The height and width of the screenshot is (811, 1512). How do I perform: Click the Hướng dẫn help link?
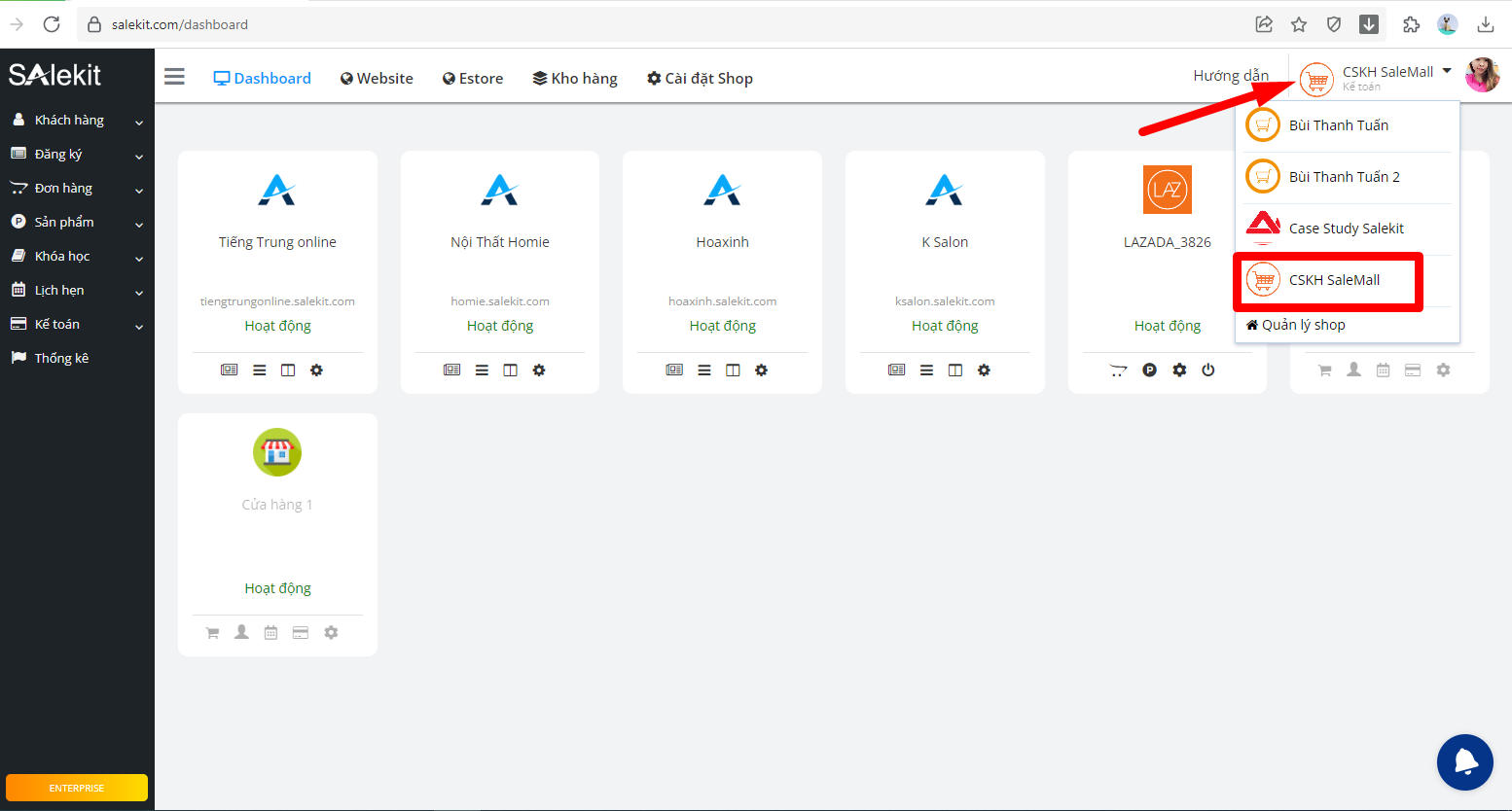pyautogui.click(x=1231, y=76)
